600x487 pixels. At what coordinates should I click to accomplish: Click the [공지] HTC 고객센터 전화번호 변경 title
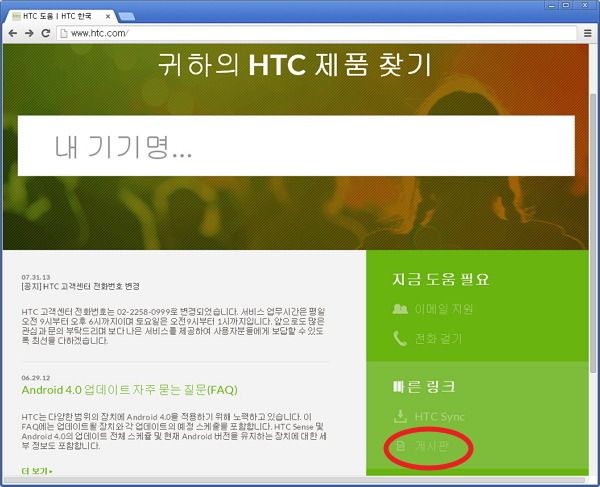click(x=80, y=286)
